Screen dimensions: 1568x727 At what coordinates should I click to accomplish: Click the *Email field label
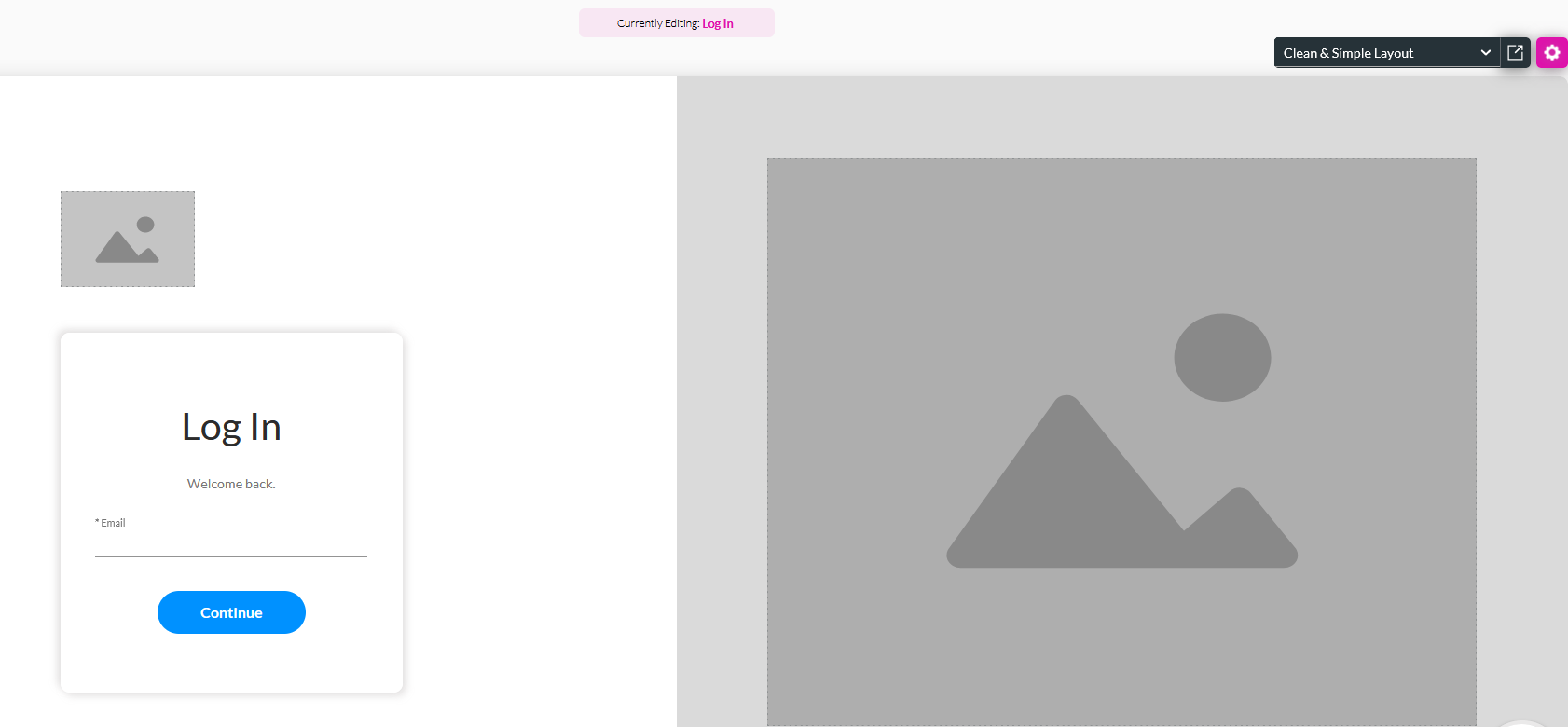(110, 523)
